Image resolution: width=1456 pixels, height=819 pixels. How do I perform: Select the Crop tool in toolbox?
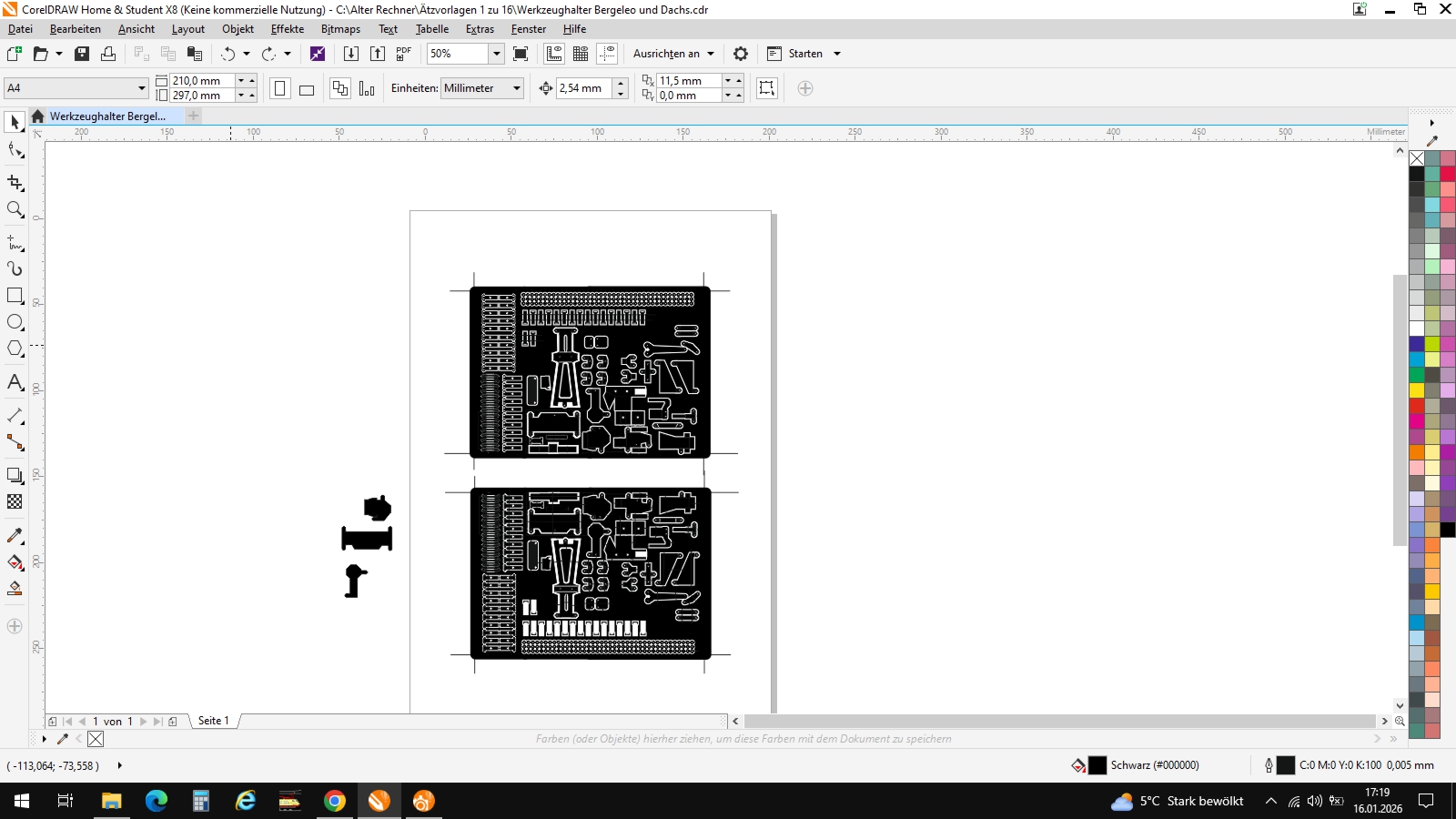15,183
